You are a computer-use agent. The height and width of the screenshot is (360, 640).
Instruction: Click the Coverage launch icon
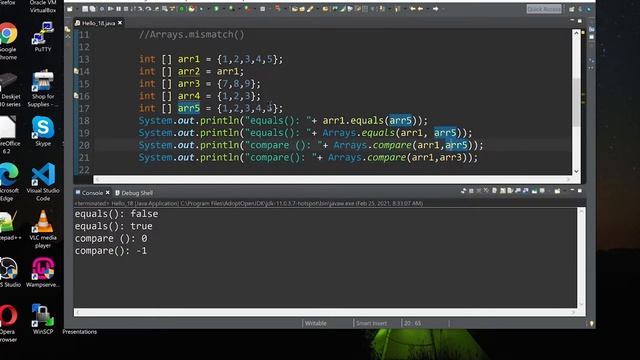(x=231, y=9)
